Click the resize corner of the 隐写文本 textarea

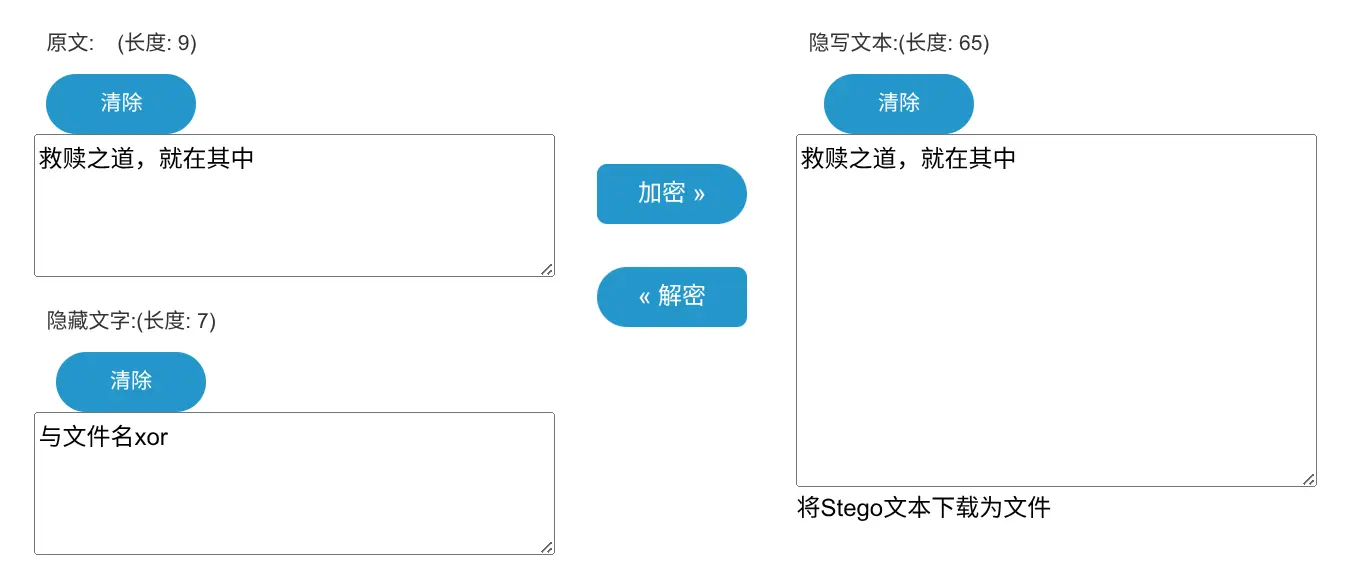pos(1309,479)
